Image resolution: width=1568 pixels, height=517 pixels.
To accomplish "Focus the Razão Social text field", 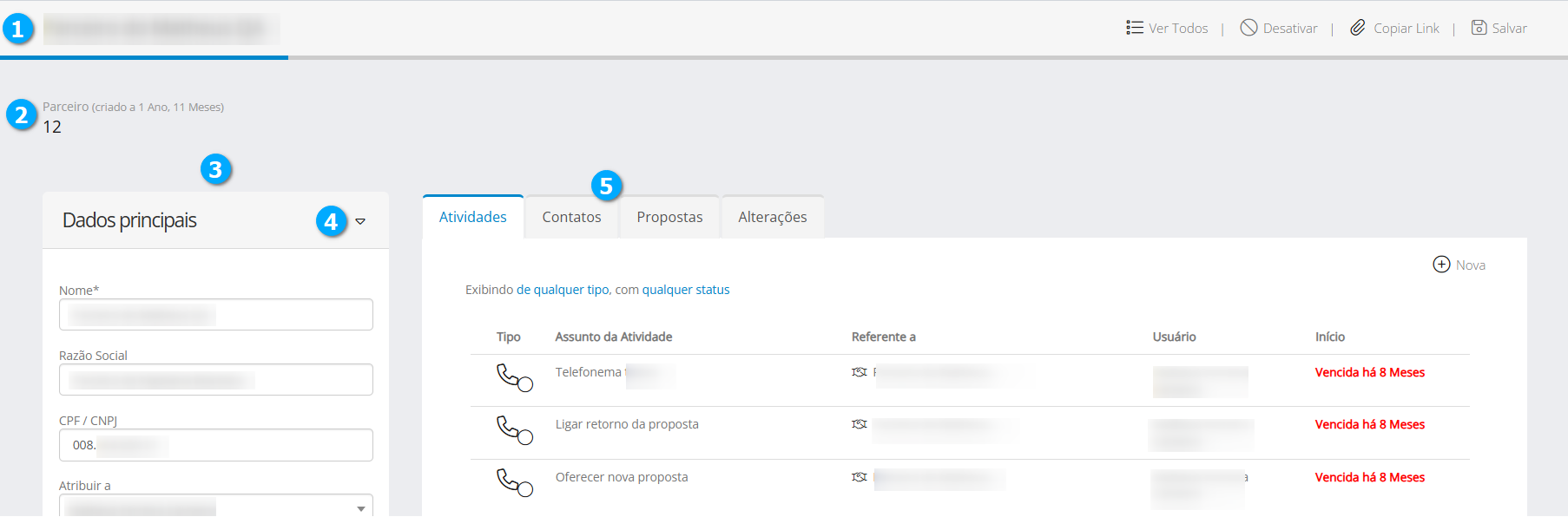I will [x=215, y=380].
